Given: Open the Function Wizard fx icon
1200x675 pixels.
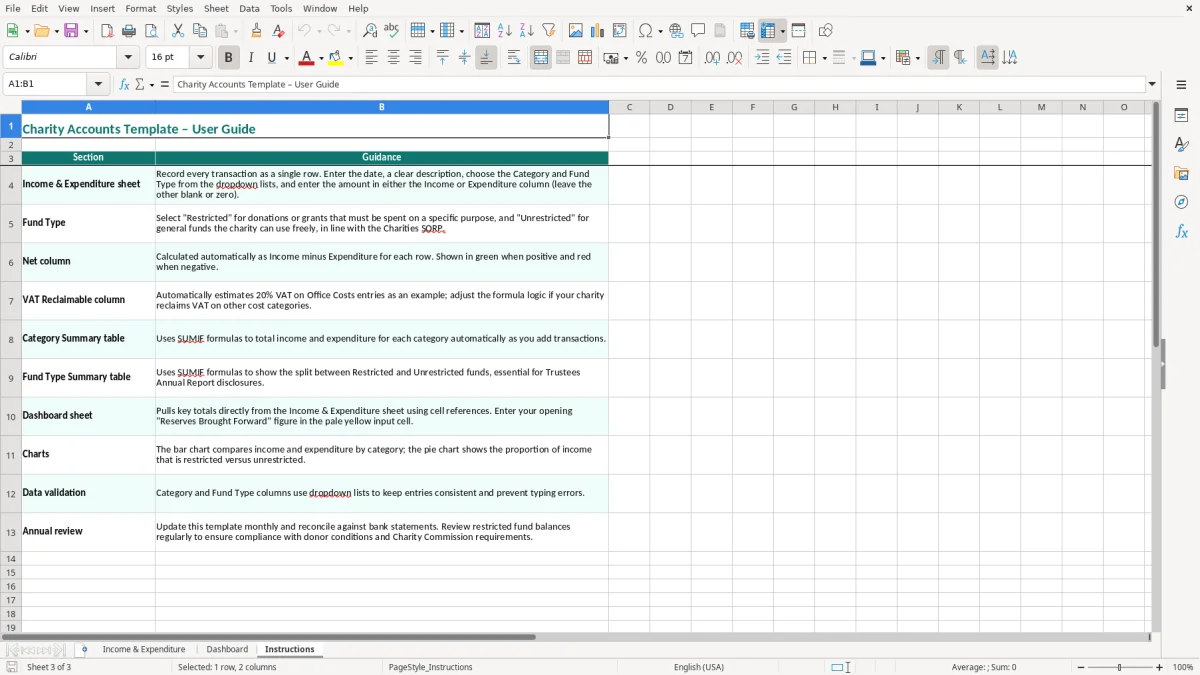Looking at the screenshot, I should pos(124,84).
